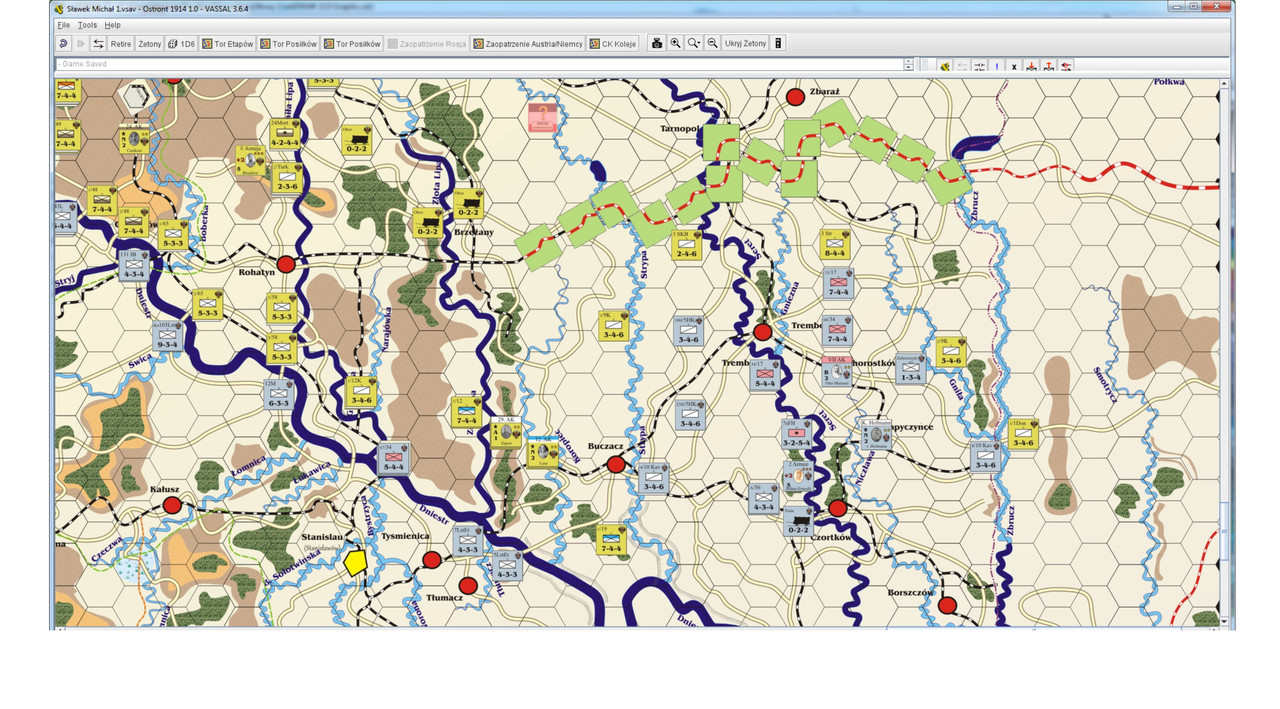The image size is (1280, 709).
Task: Open Zaopatrzenie Austria/Niemcy supply chart
Action: [528, 44]
